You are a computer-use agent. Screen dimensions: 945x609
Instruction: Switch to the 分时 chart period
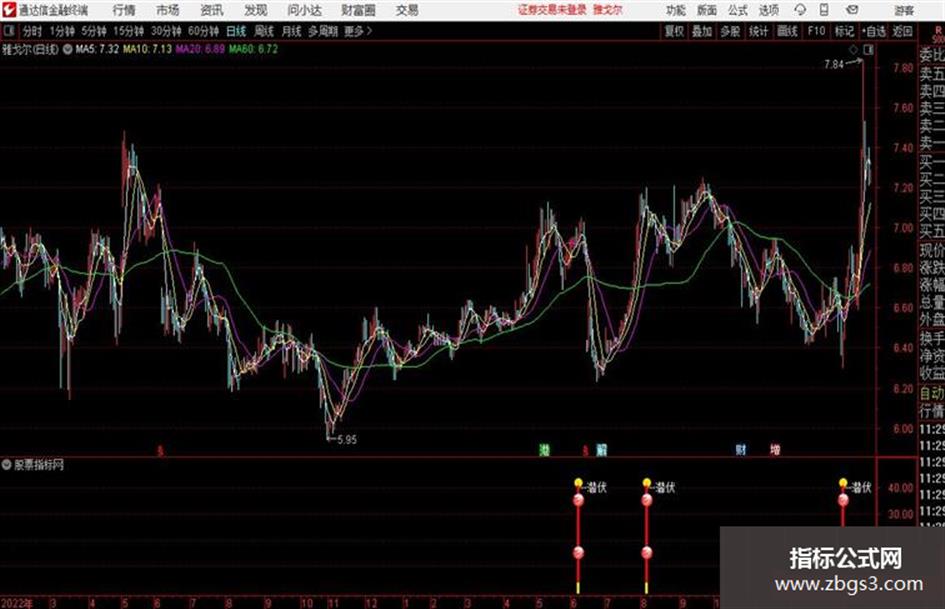[x=33, y=31]
